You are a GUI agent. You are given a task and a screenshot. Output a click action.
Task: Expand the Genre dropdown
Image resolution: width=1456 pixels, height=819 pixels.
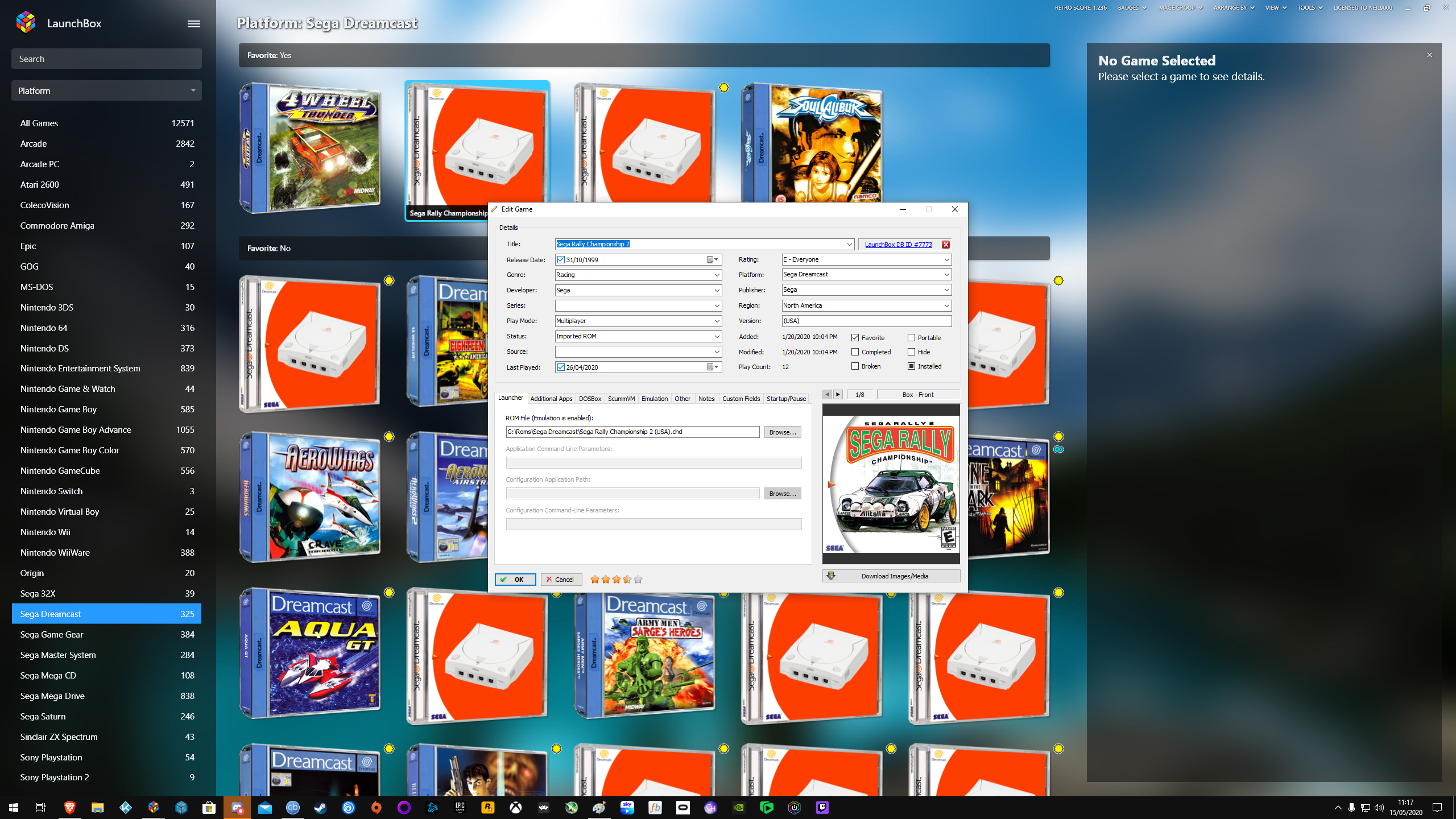pyautogui.click(x=717, y=275)
